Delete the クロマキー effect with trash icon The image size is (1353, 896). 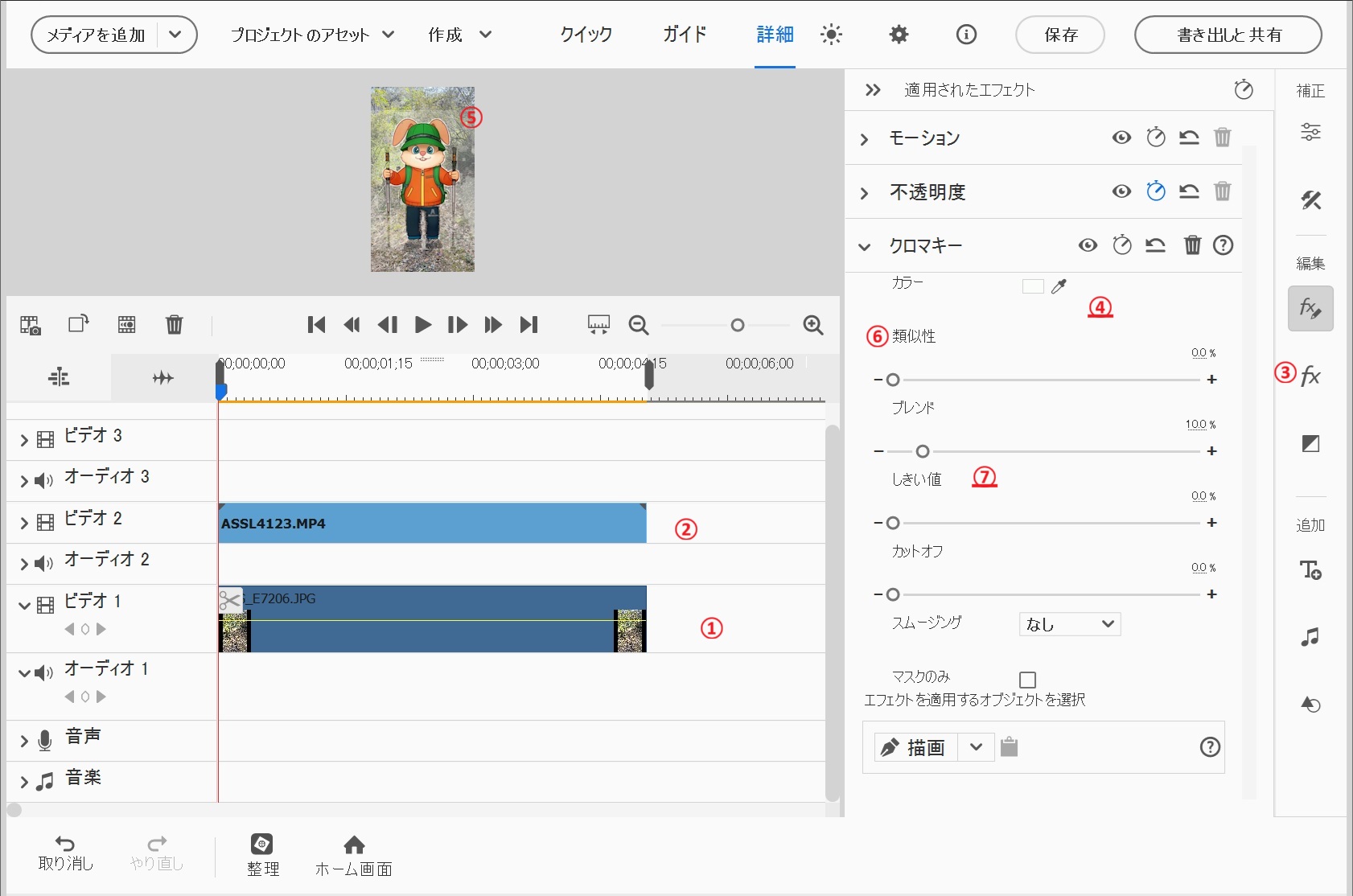coord(1192,245)
